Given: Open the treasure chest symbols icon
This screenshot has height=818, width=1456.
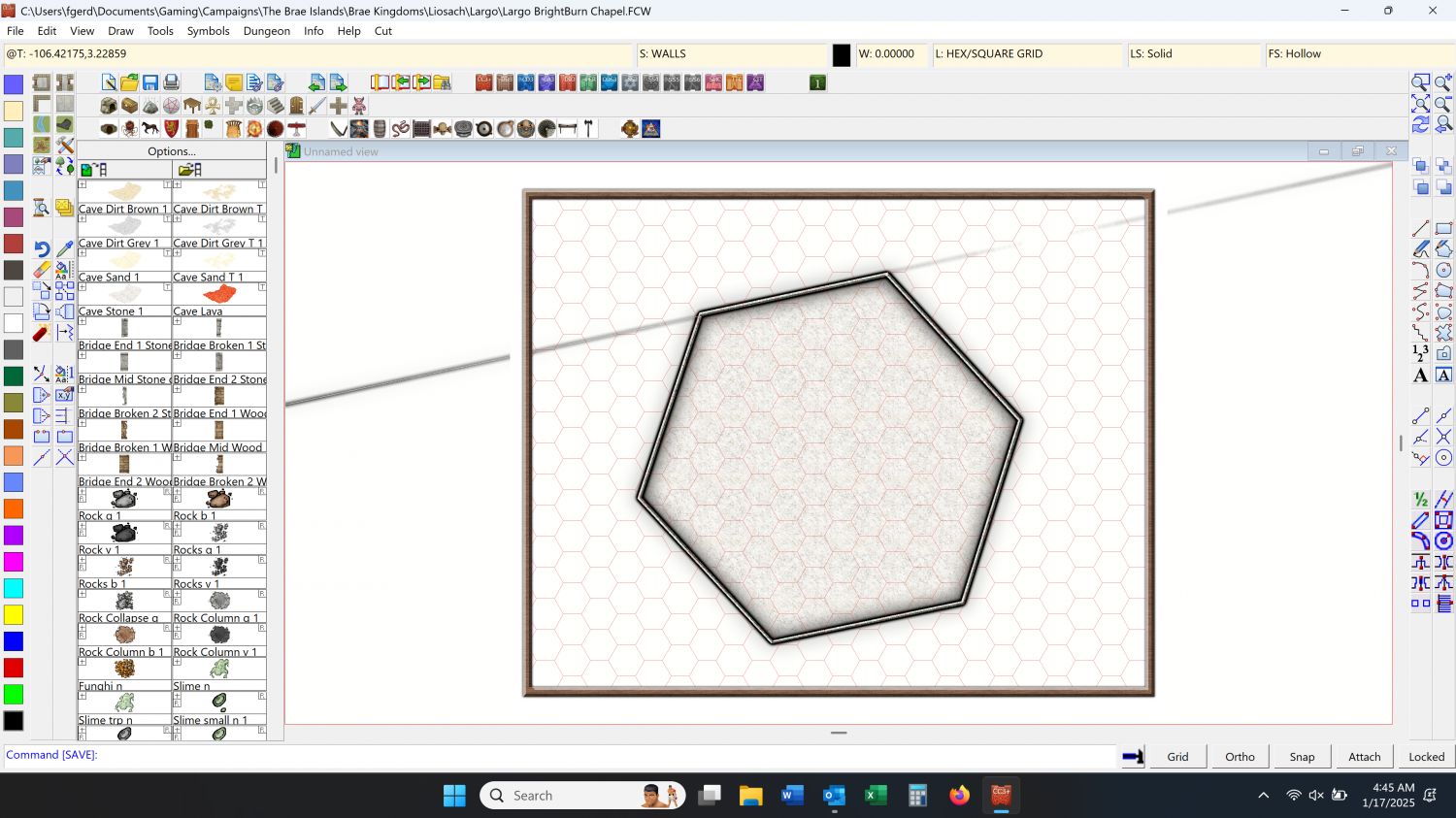Looking at the screenshot, I should click(x=129, y=106).
